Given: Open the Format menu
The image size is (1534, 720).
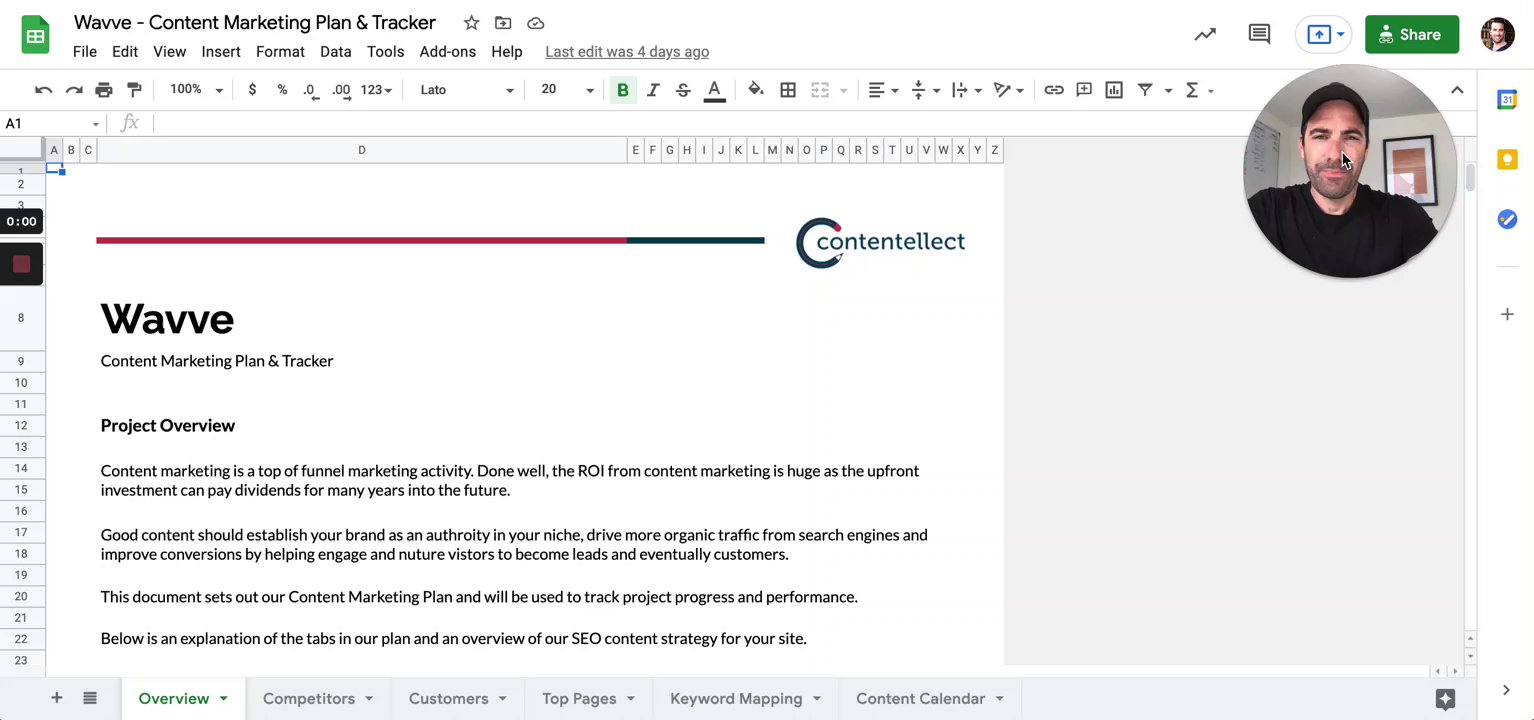Looking at the screenshot, I should pyautogui.click(x=280, y=52).
